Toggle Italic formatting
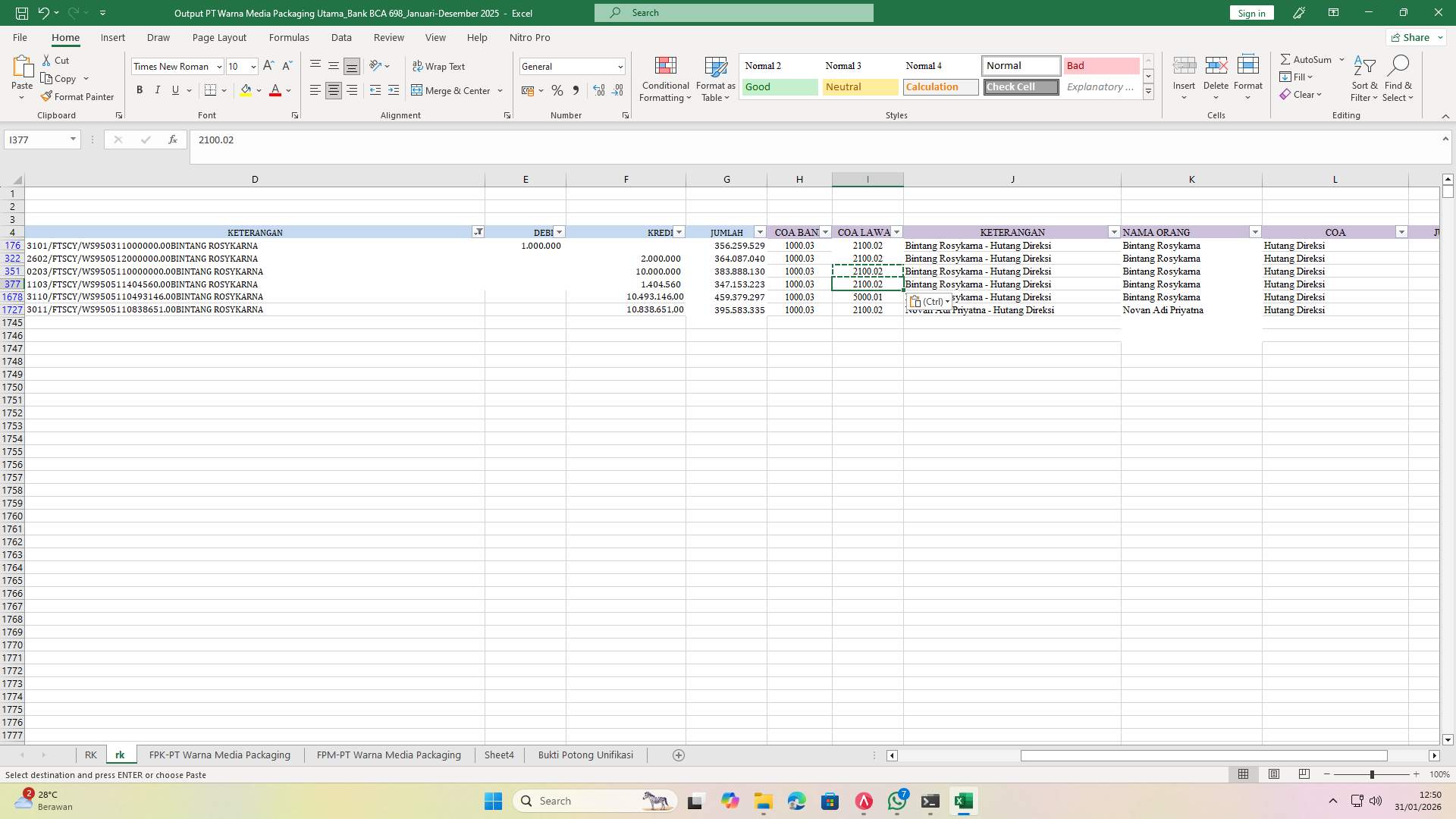This screenshot has width=1456, height=819. [x=158, y=90]
